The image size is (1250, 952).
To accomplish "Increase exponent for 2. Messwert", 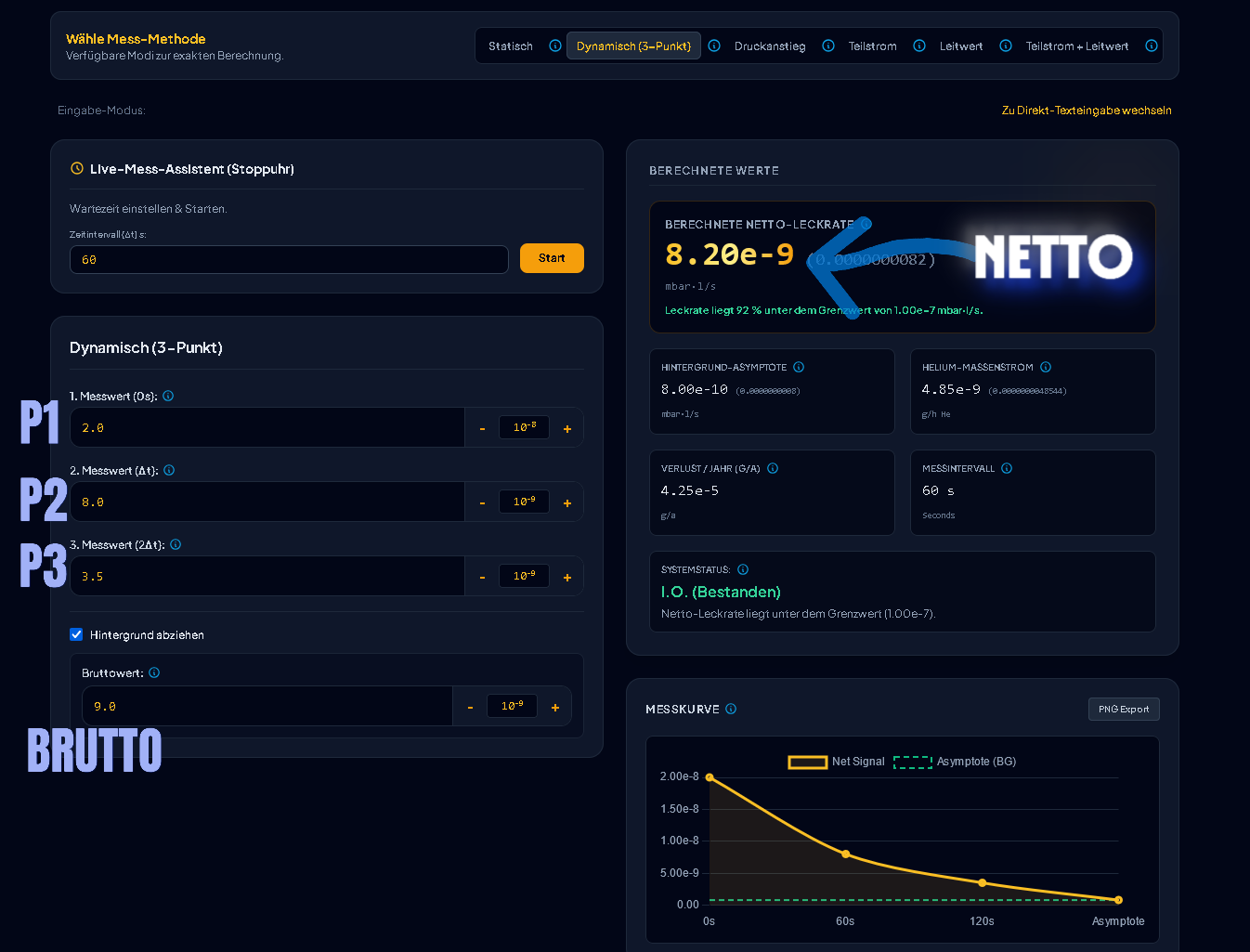I will pos(567,502).
